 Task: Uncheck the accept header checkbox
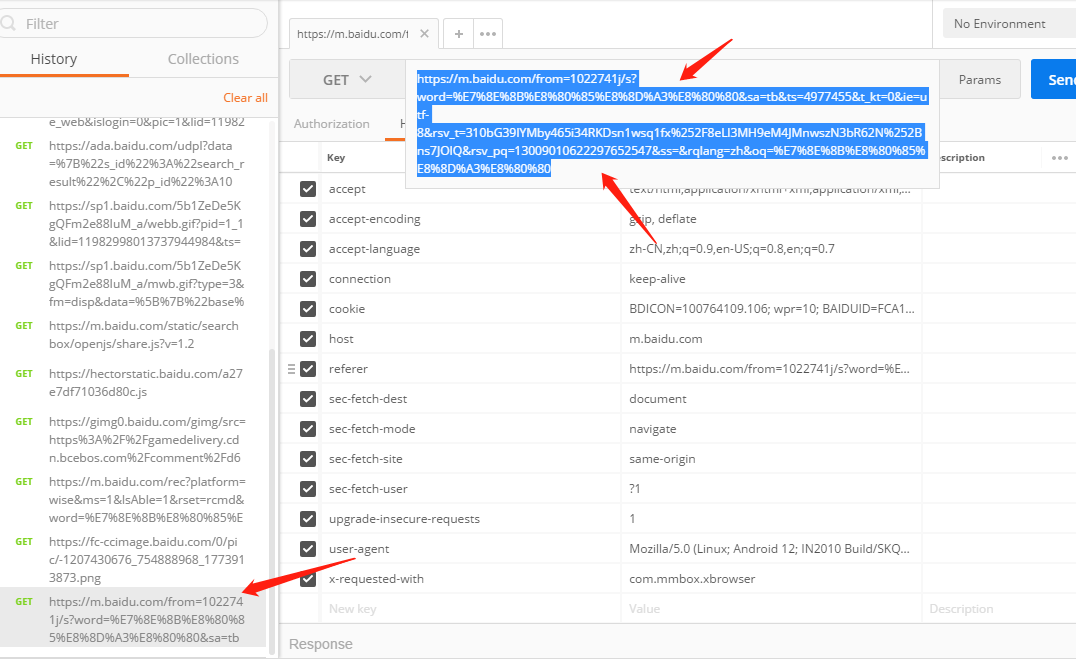coord(308,189)
